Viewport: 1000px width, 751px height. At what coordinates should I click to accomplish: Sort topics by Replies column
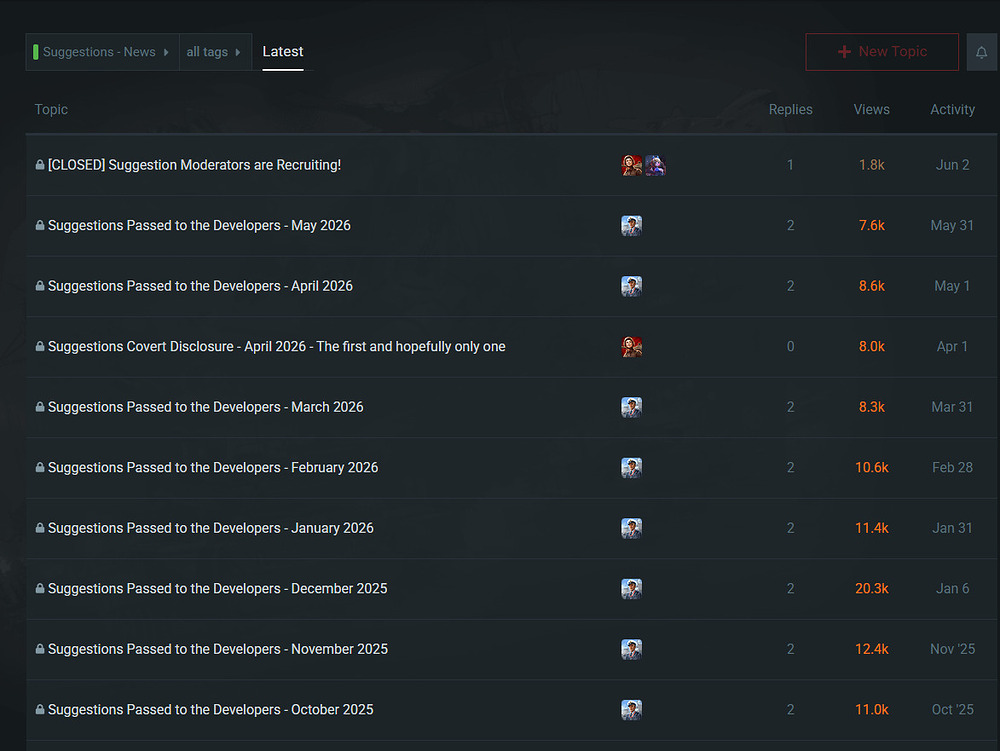(790, 109)
